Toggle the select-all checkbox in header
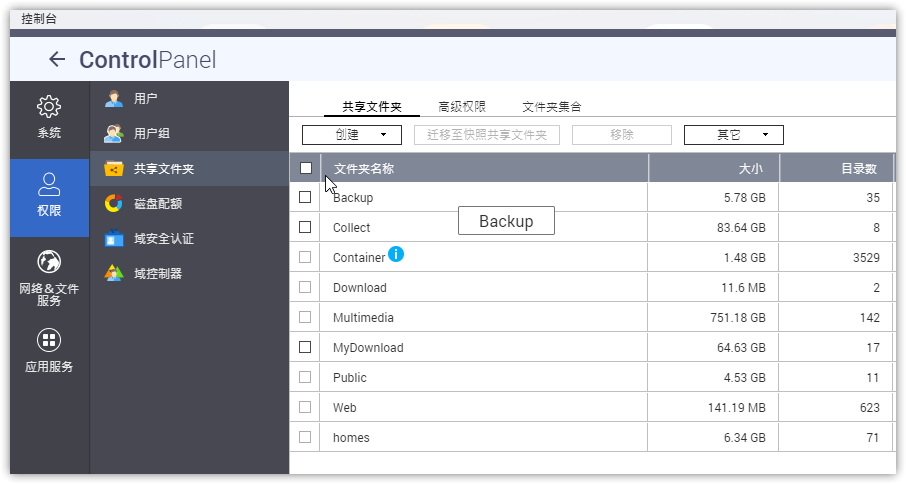This screenshot has width=906, height=484. pos(306,168)
